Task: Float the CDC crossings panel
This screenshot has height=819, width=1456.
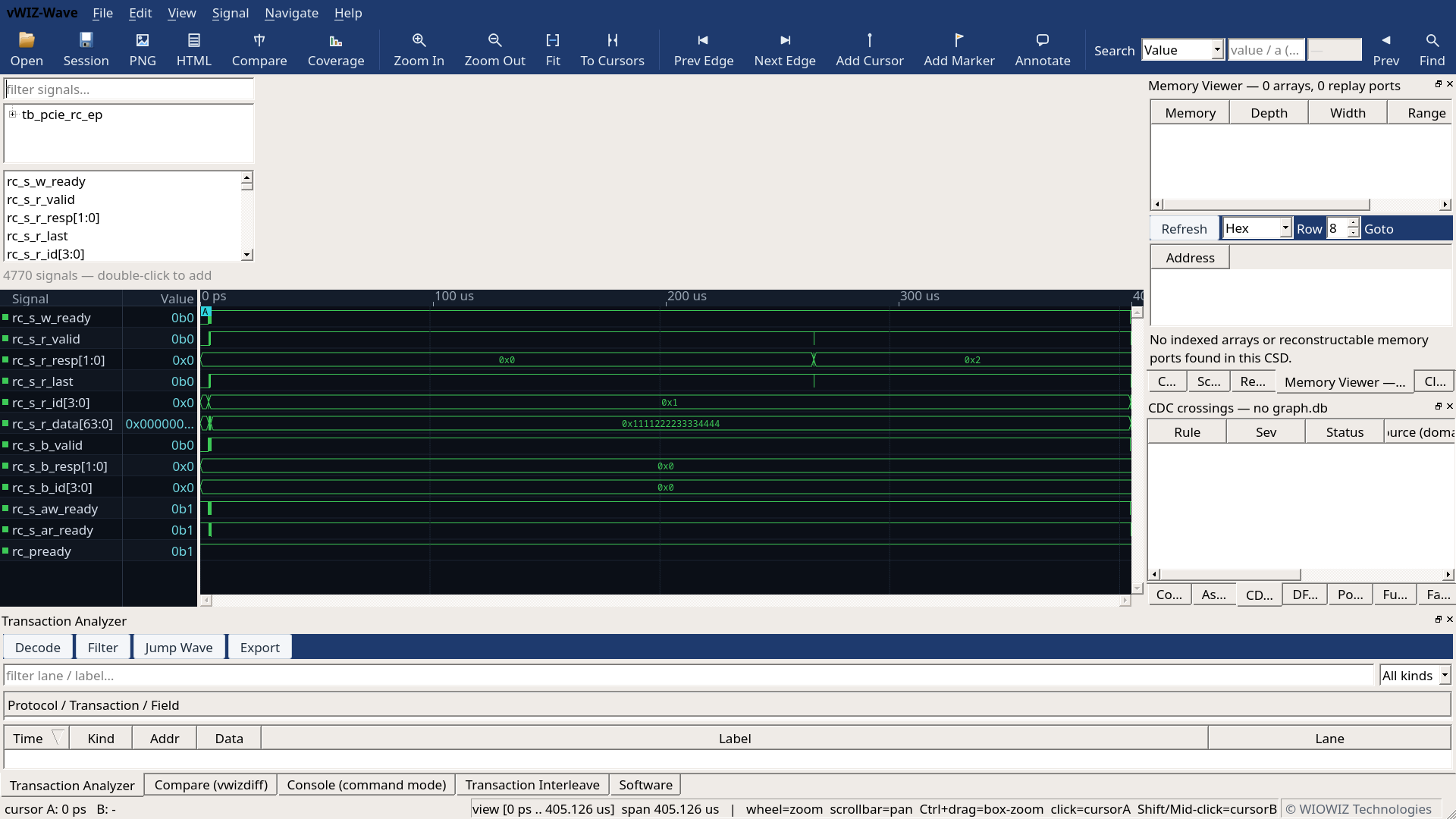Action: [x=1439, y=406]
